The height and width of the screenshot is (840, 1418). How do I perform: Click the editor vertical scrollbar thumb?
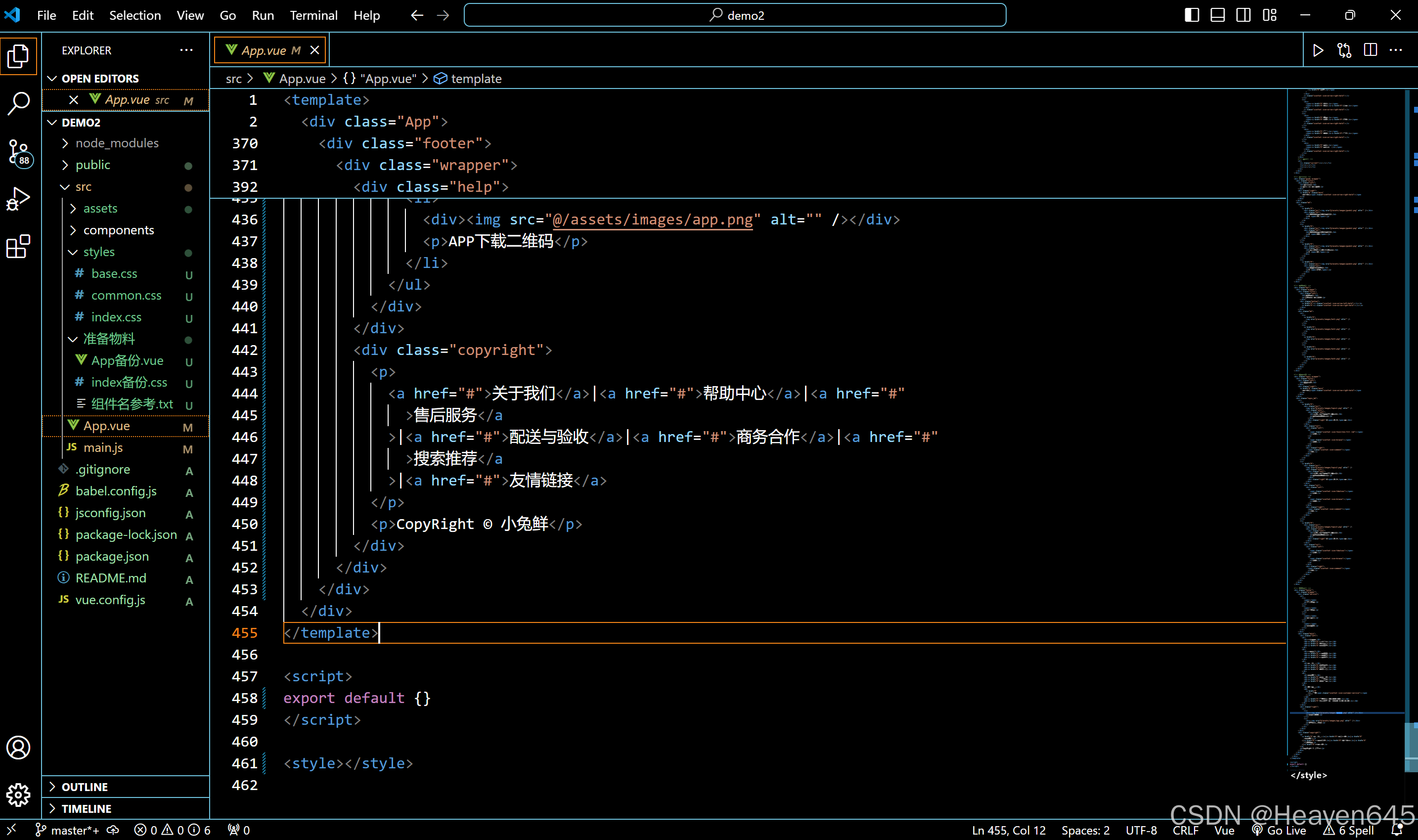point(1411,747)
